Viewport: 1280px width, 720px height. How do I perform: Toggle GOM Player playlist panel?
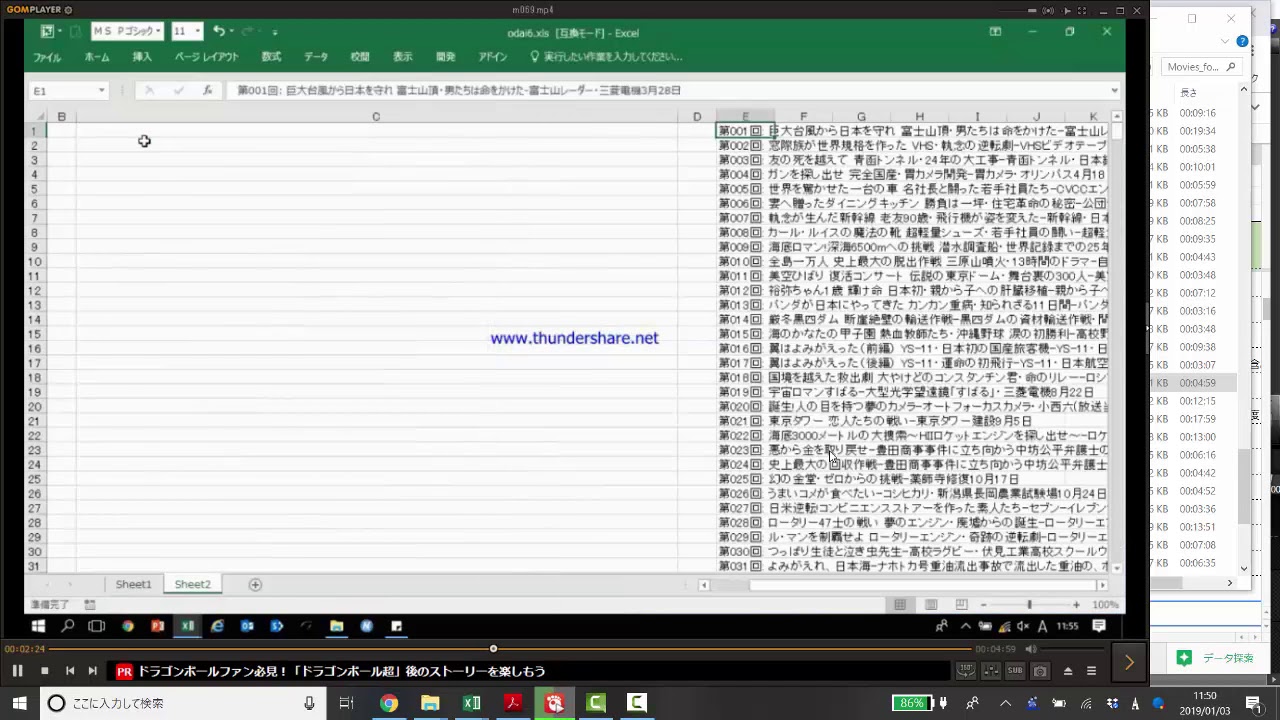[1091, 671]
